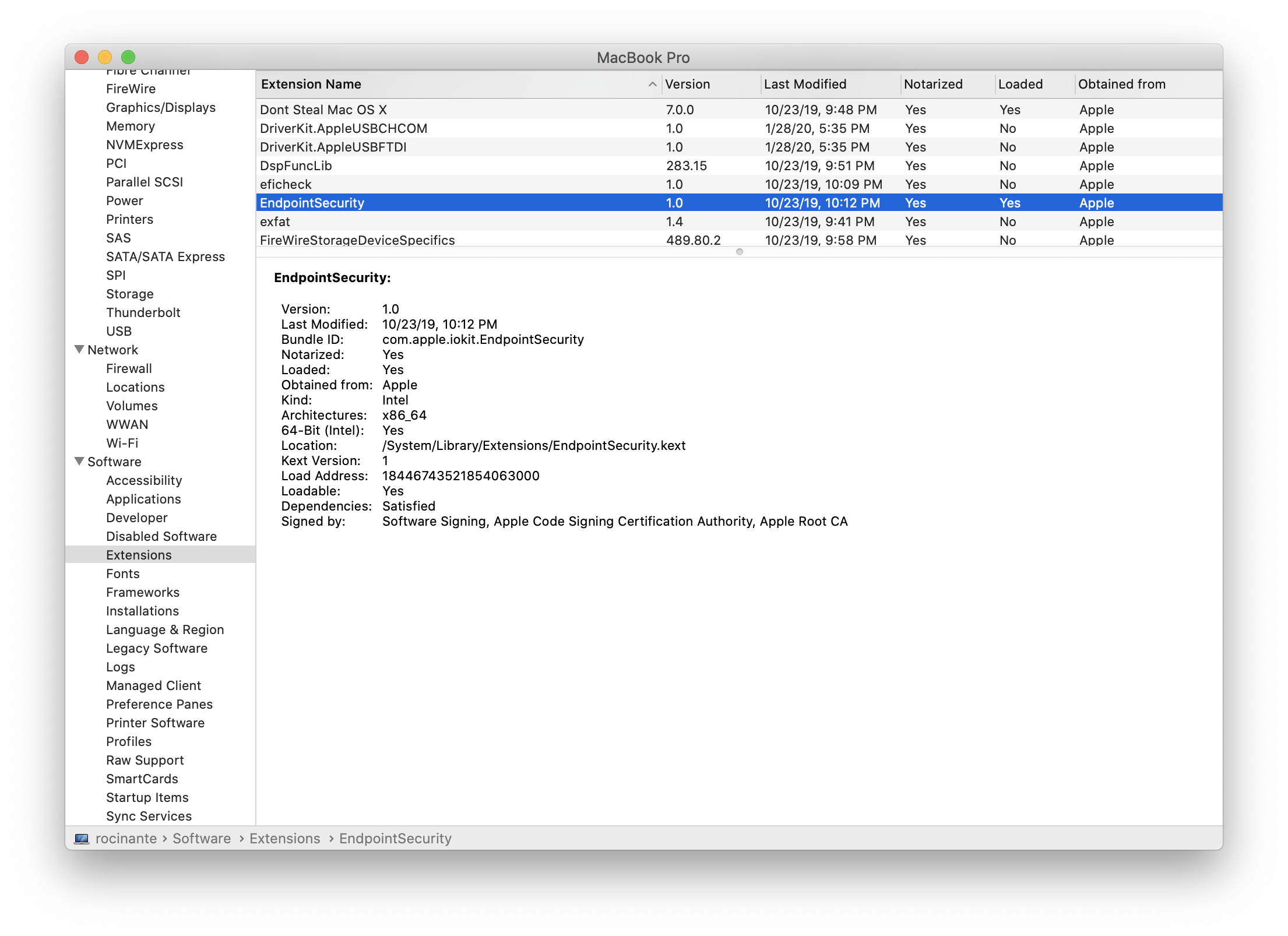Click Extensions in the path breadcrumb
Image resolution: width=1288 pixels, height=936 pixels.
pyautogui.click(x=284, y=839)
